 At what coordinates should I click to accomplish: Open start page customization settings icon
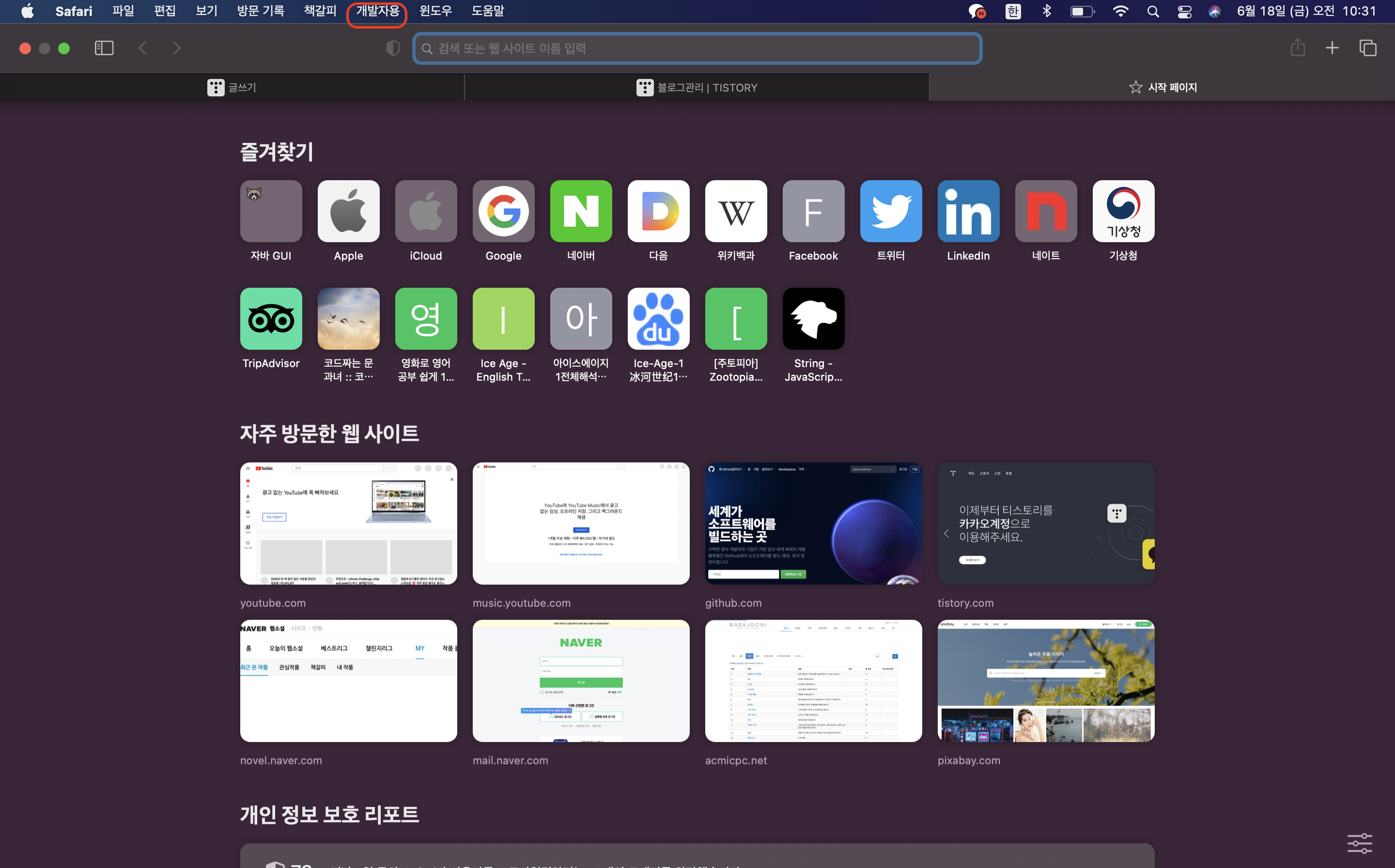(x=1360, y=843)
